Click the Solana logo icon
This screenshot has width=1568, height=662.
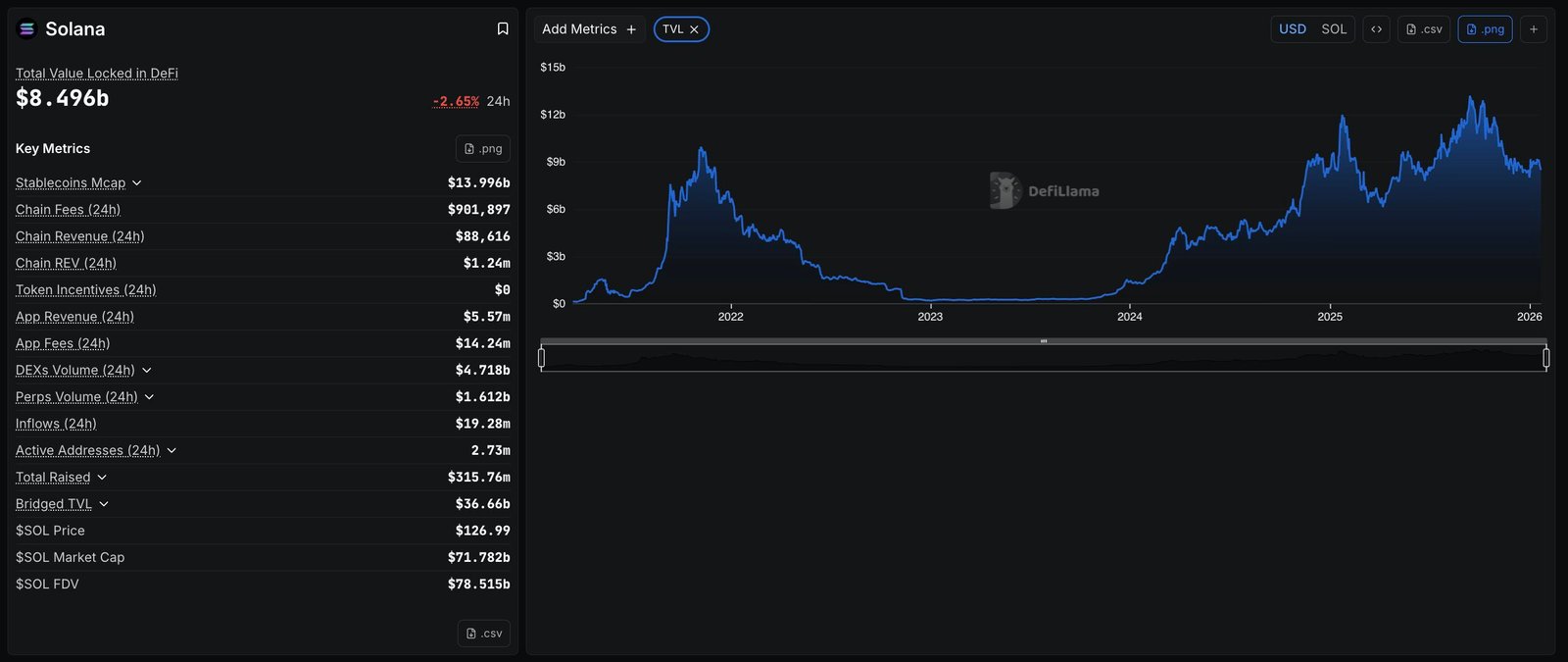coord(26,29)
